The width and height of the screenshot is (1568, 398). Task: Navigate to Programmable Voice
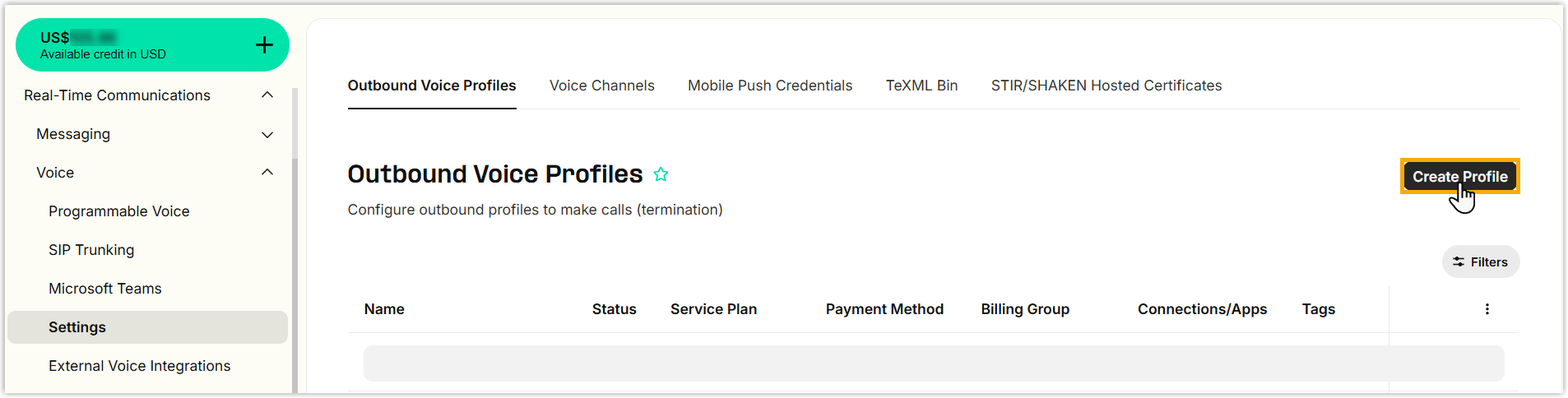click(118, 211)
